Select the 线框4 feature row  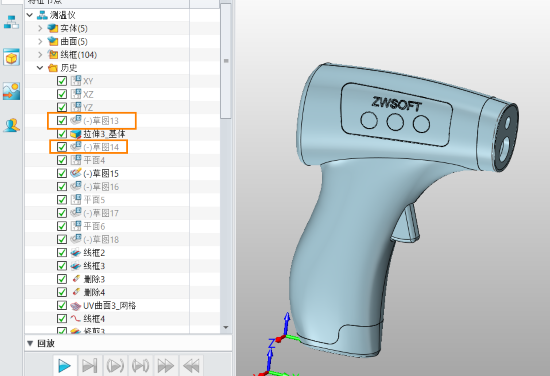[x=122, y=318]
